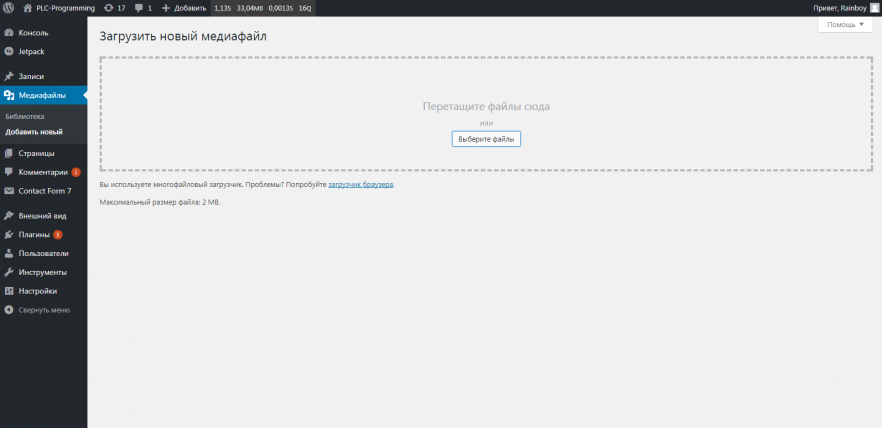
Task: Follow the загрузчик браузера link
Action: click(360, 184)
